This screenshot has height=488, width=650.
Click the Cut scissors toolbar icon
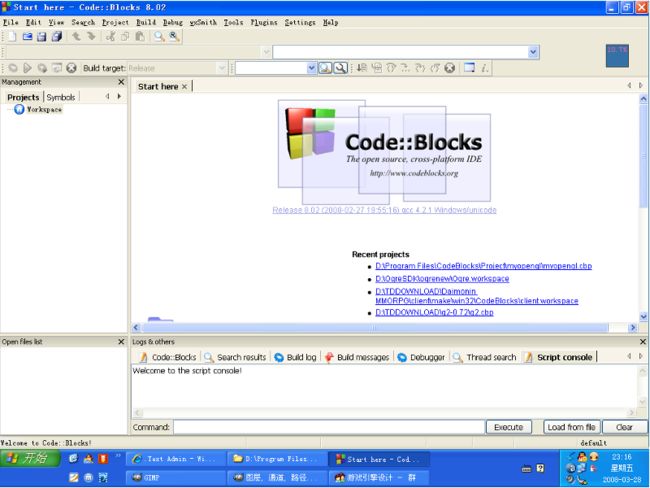click(110, 36)
